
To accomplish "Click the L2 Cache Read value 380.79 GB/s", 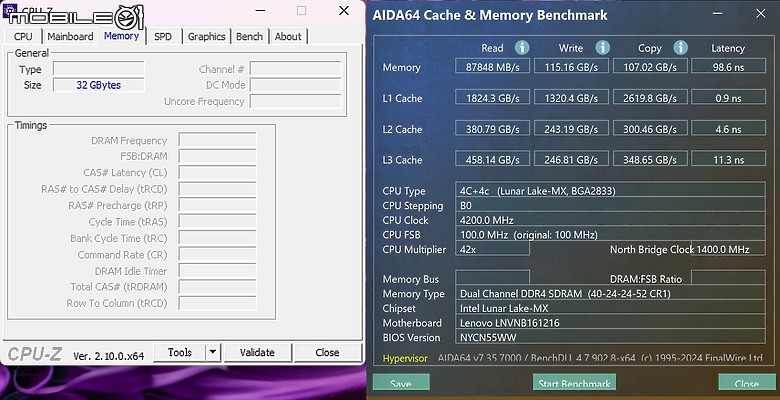I will coord(492,128).
